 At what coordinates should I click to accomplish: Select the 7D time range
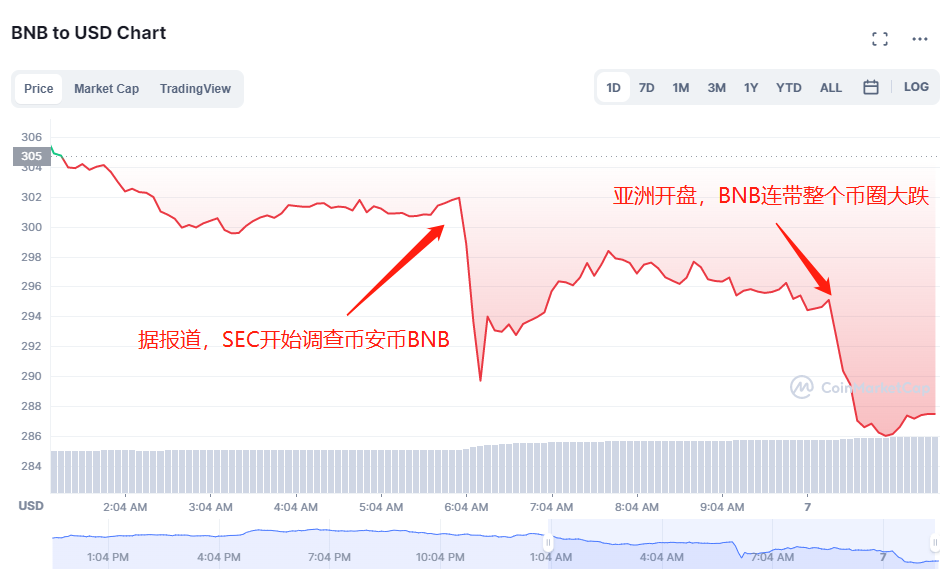point(647,88)
